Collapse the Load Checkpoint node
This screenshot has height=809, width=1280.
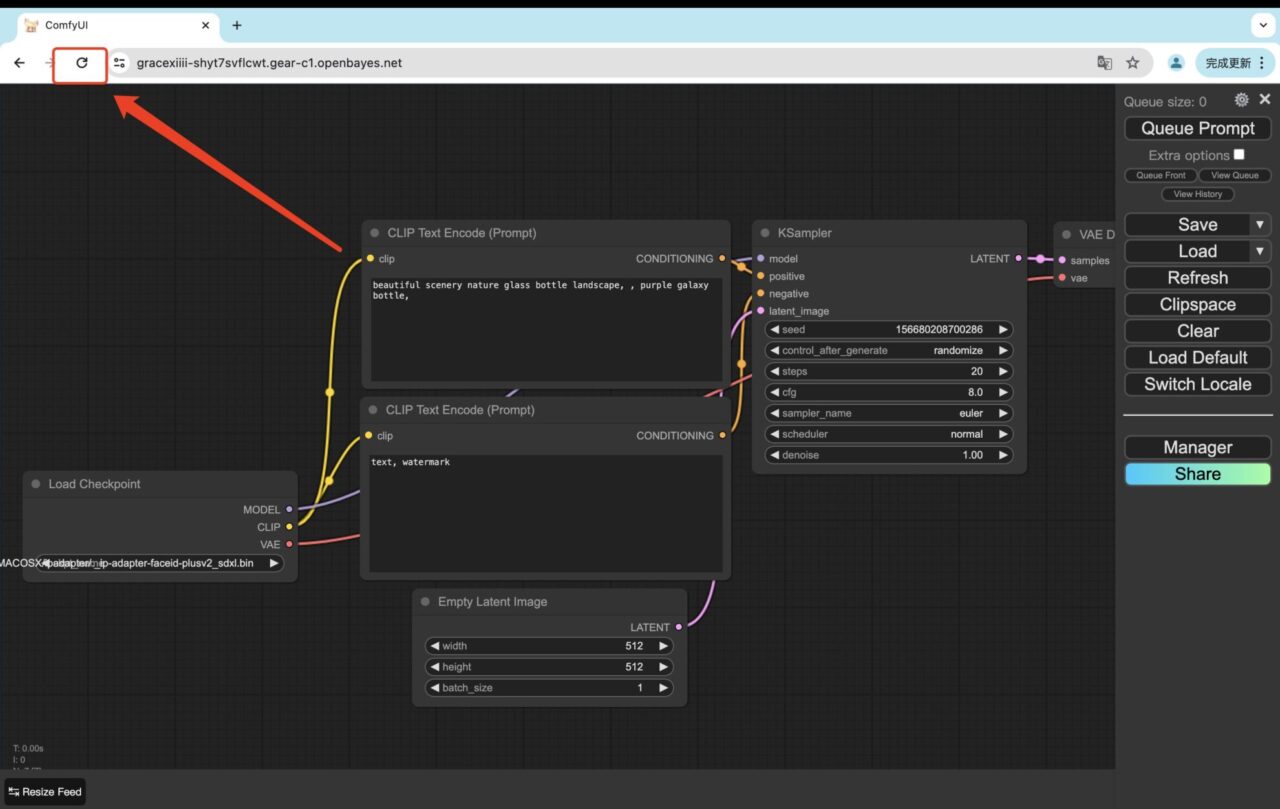click(36, 484)
